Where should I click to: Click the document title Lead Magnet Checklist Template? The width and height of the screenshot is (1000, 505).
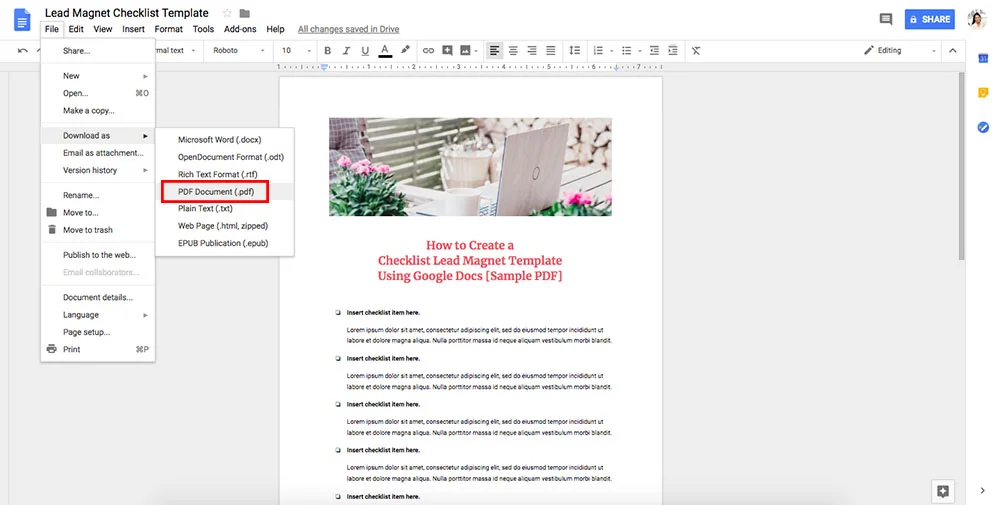pyautogui.click(x=126, y=13)
